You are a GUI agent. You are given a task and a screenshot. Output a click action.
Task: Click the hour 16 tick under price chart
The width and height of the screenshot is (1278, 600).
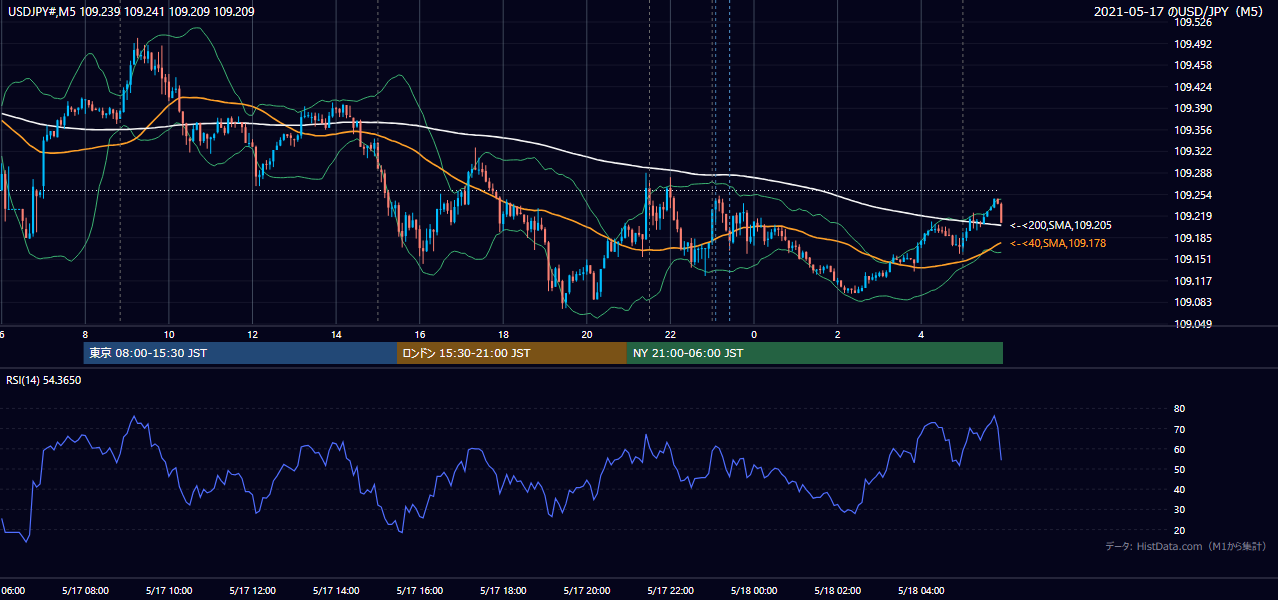pos(419,334)
